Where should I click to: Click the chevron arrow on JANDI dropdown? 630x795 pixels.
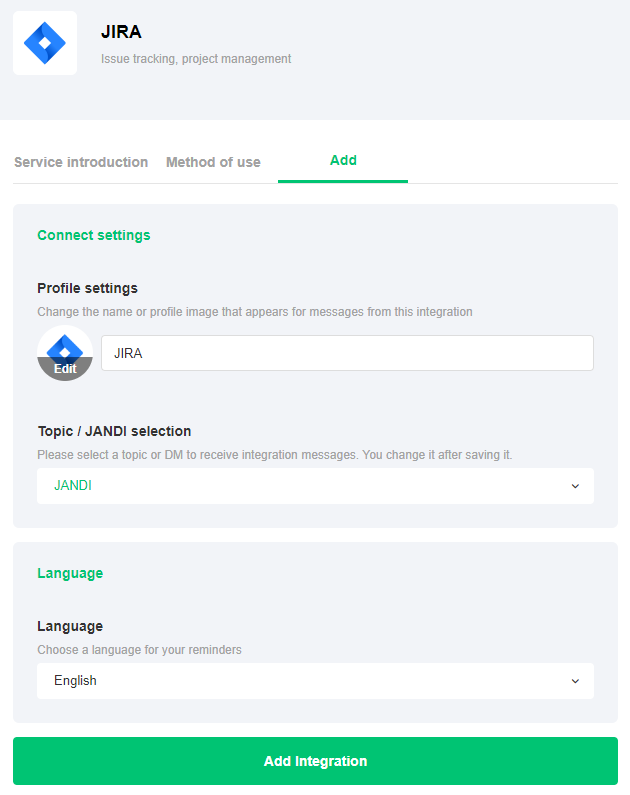pyautogui.click(x=575, y=486)
